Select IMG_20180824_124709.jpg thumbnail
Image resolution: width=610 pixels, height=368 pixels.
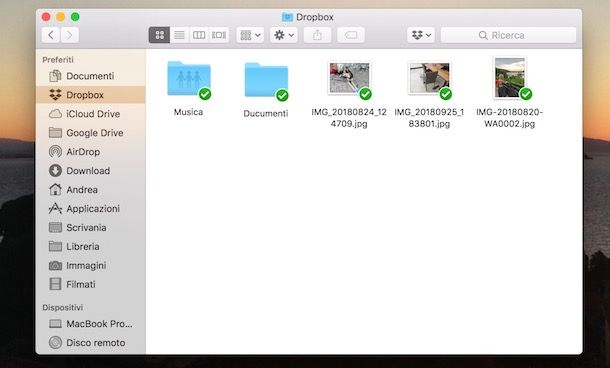[349, 78]
